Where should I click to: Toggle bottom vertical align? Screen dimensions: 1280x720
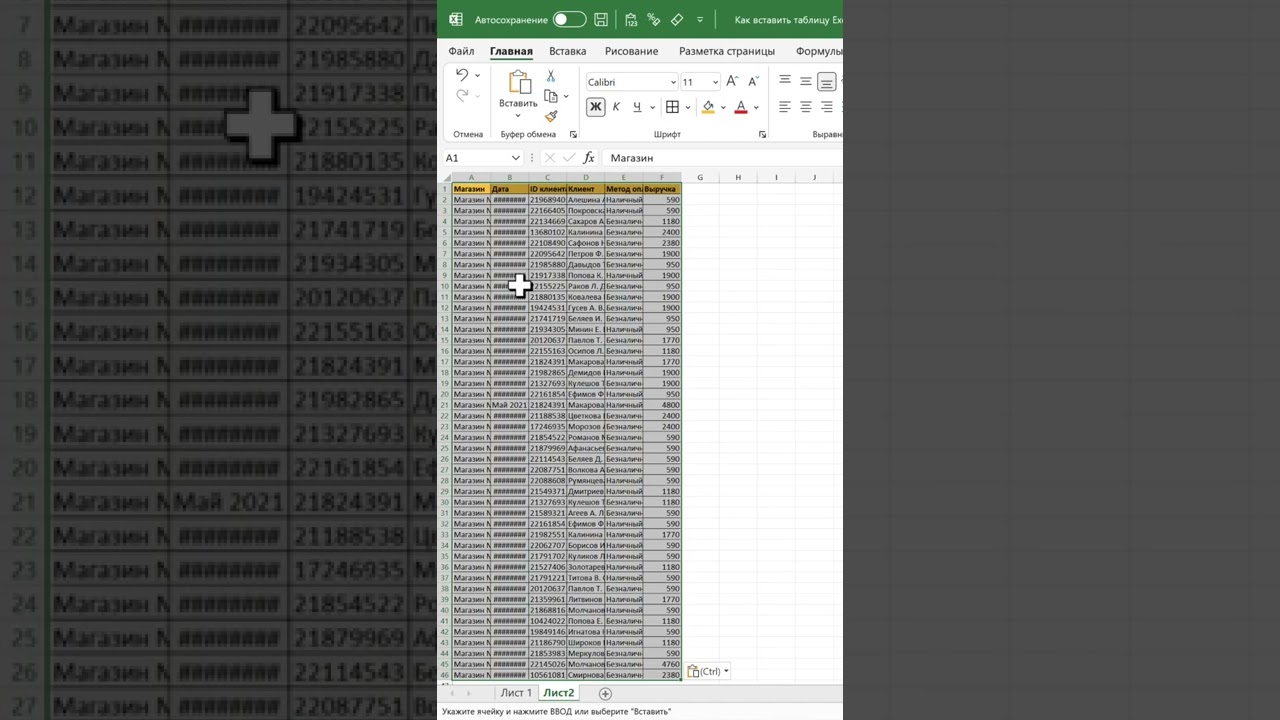point(827,81)
